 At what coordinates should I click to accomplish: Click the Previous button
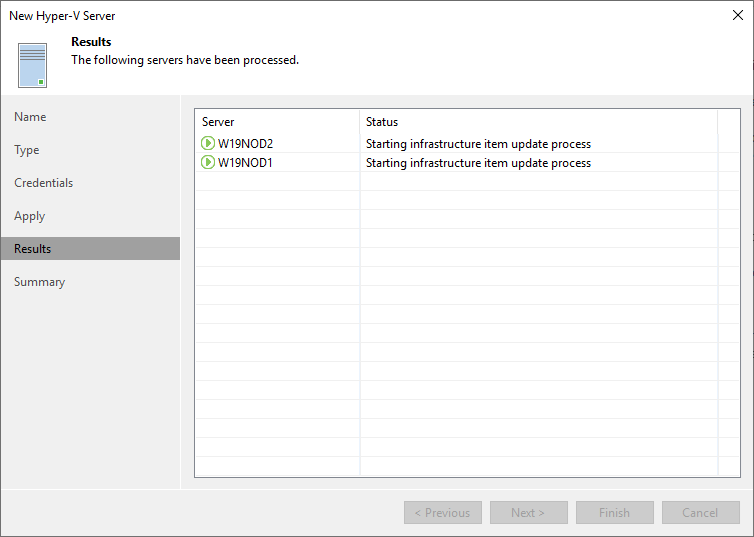coord(443,512)
